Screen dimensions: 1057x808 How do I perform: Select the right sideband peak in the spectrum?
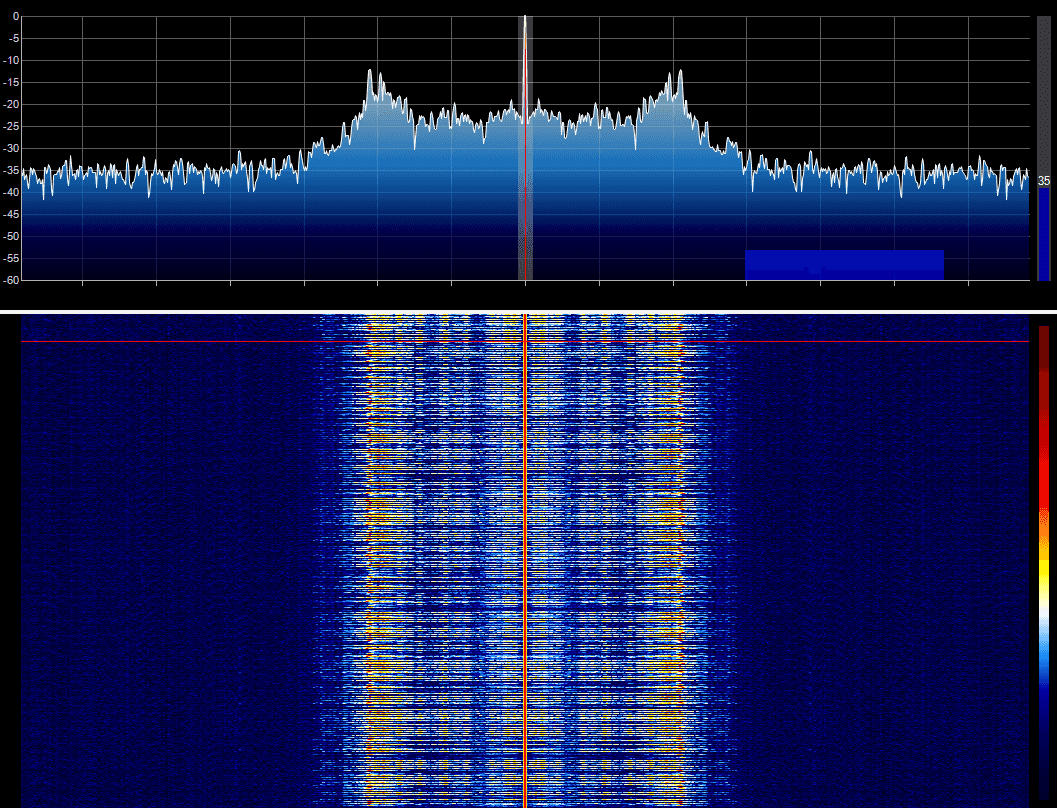[680, 75]
